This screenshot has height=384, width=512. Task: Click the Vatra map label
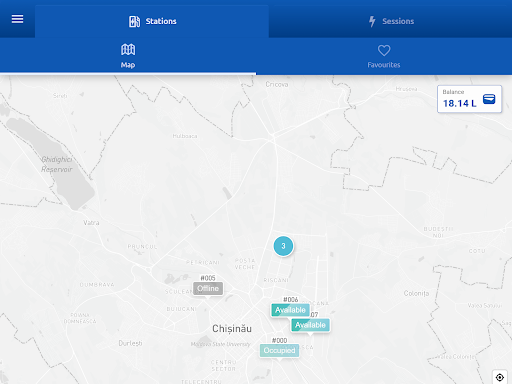click(x=91, y=222)
